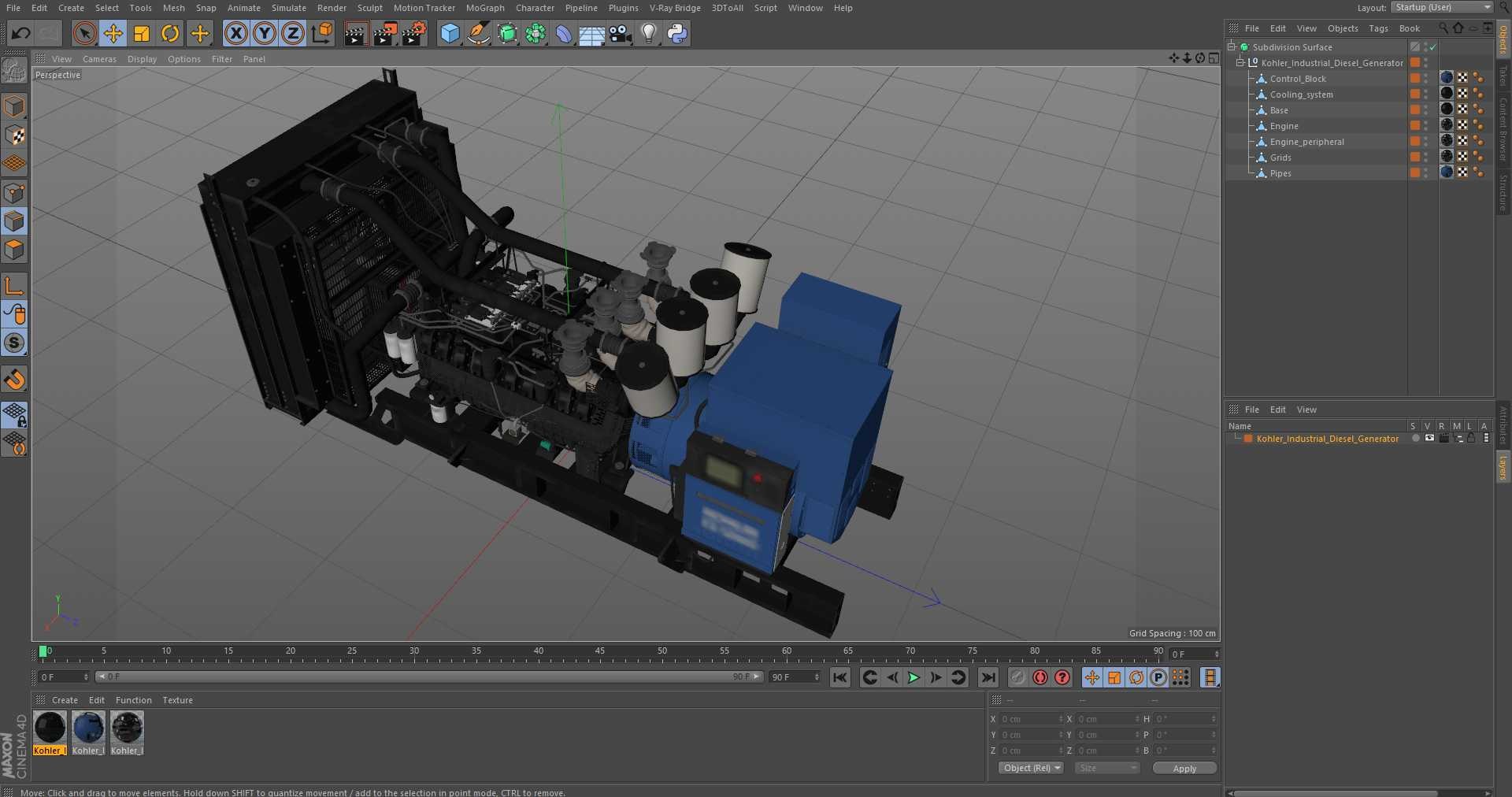Viewport: 1512px width, 797px height.
Task: Select the Live Selection tool
Action: click(x=84, y=33)
